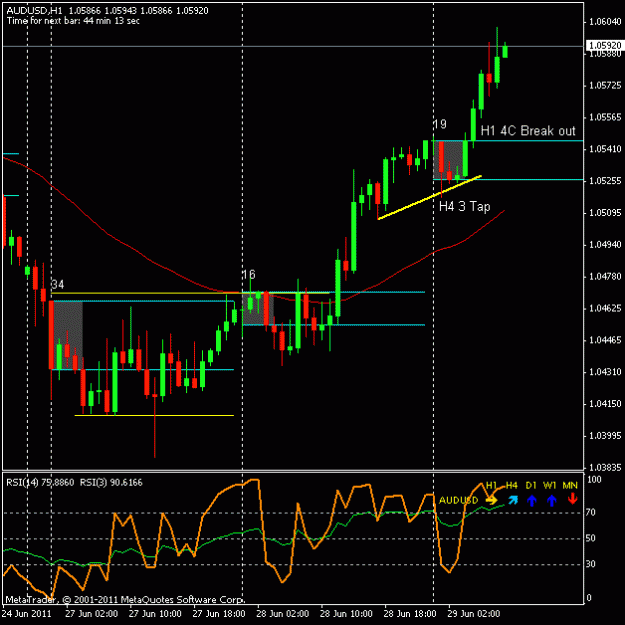
Task: Click the RSI scale value 100
Action: tap(594, 480)
